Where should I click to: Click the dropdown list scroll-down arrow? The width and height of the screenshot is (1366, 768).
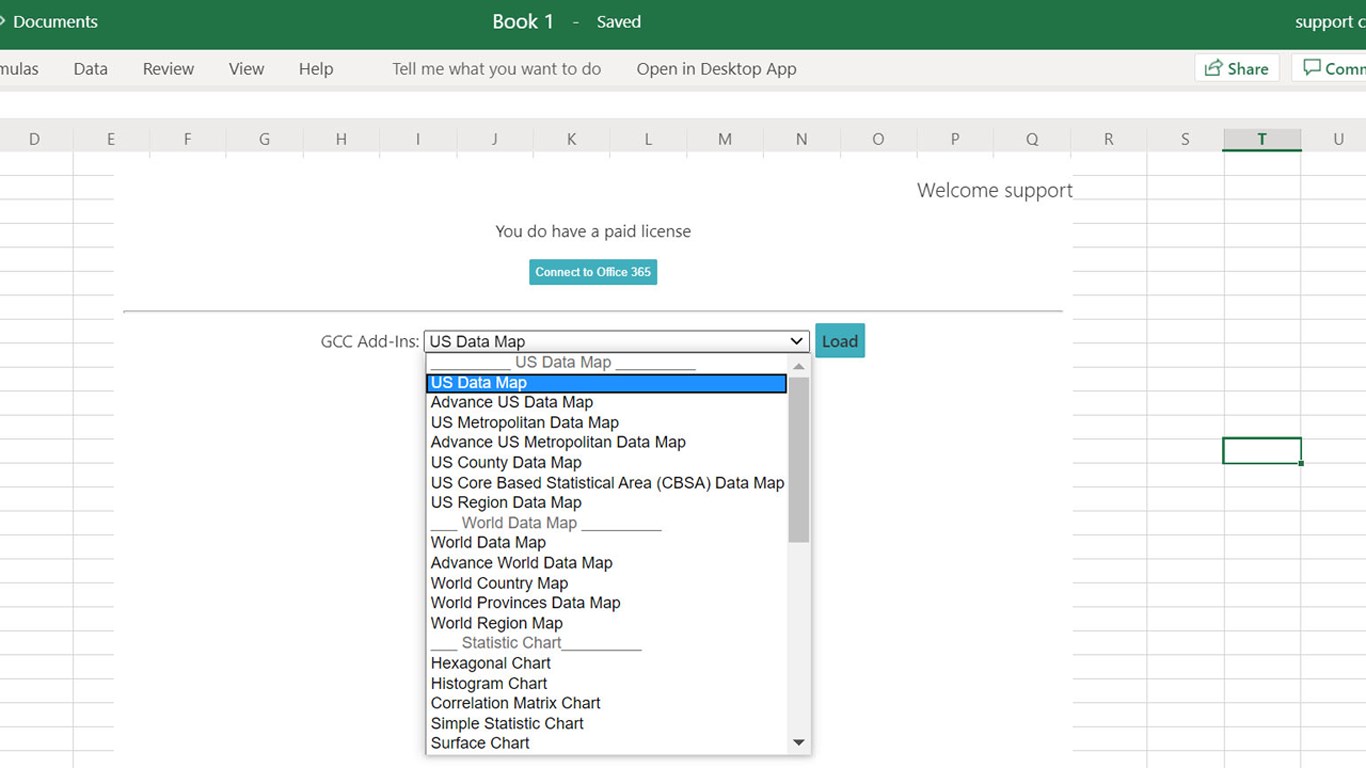point(798,743)
